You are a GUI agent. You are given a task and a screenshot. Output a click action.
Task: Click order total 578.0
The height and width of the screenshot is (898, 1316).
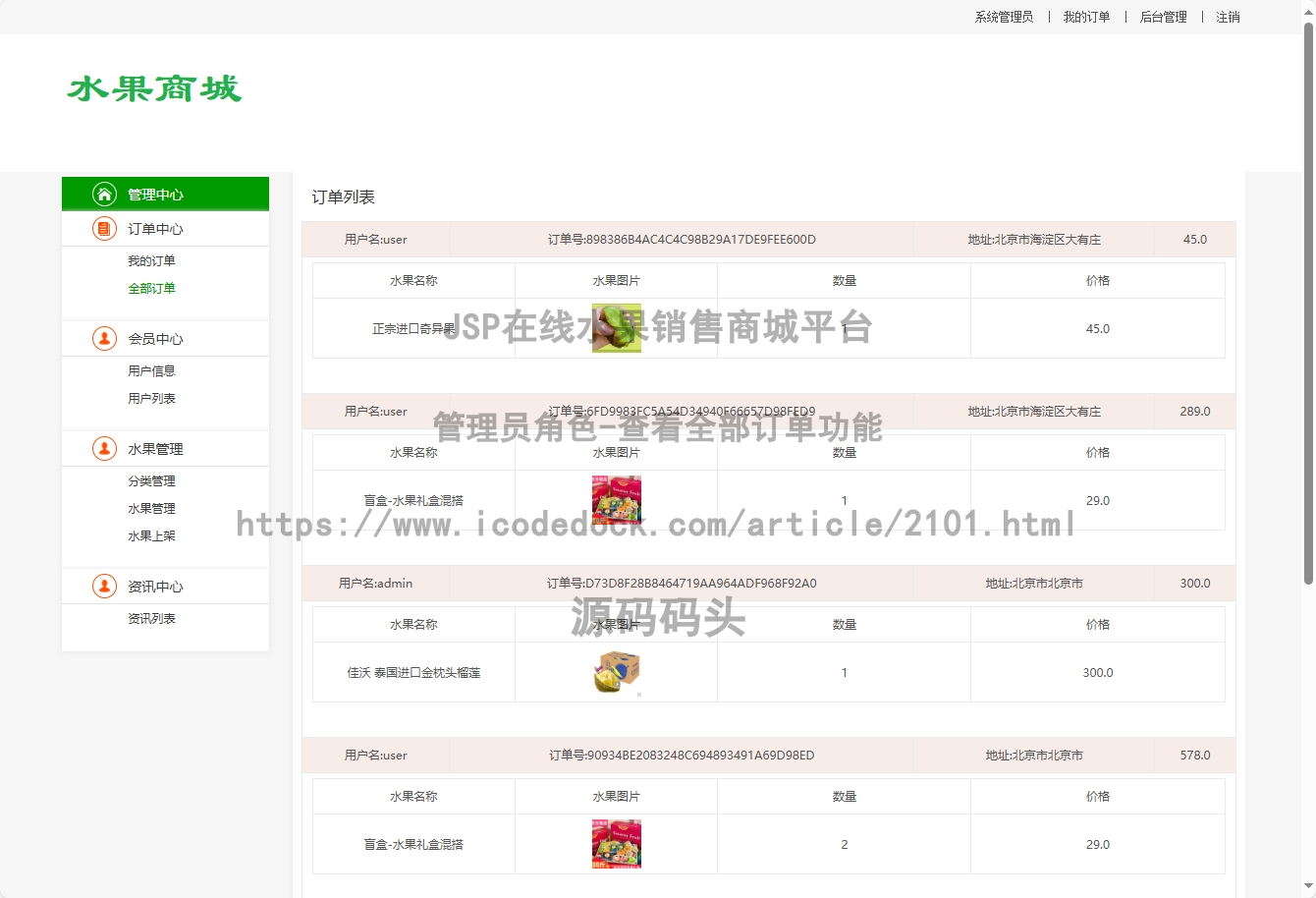[x=1195, y=755]
